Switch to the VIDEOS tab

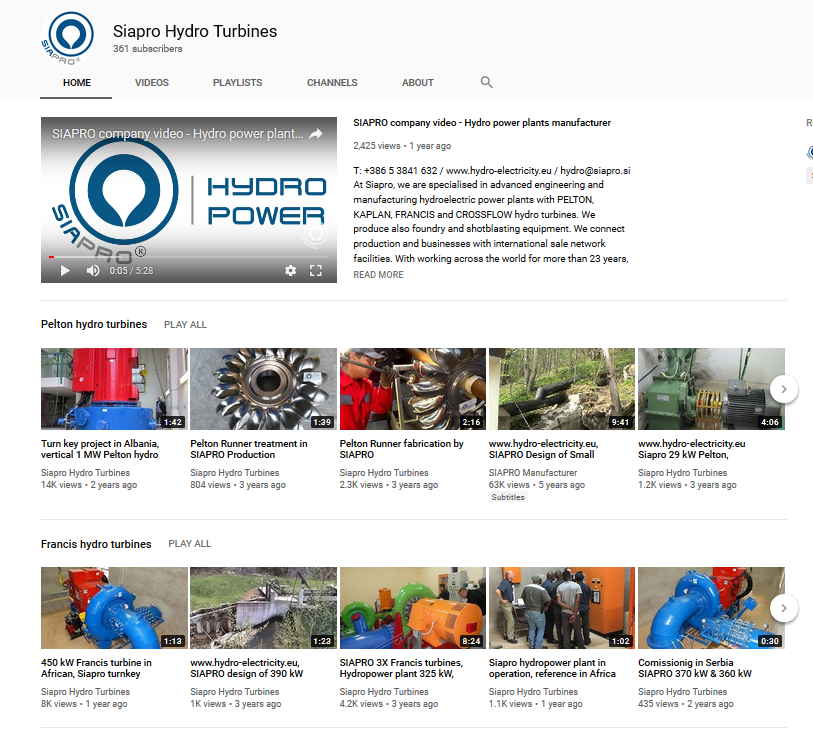pos(152,82)
